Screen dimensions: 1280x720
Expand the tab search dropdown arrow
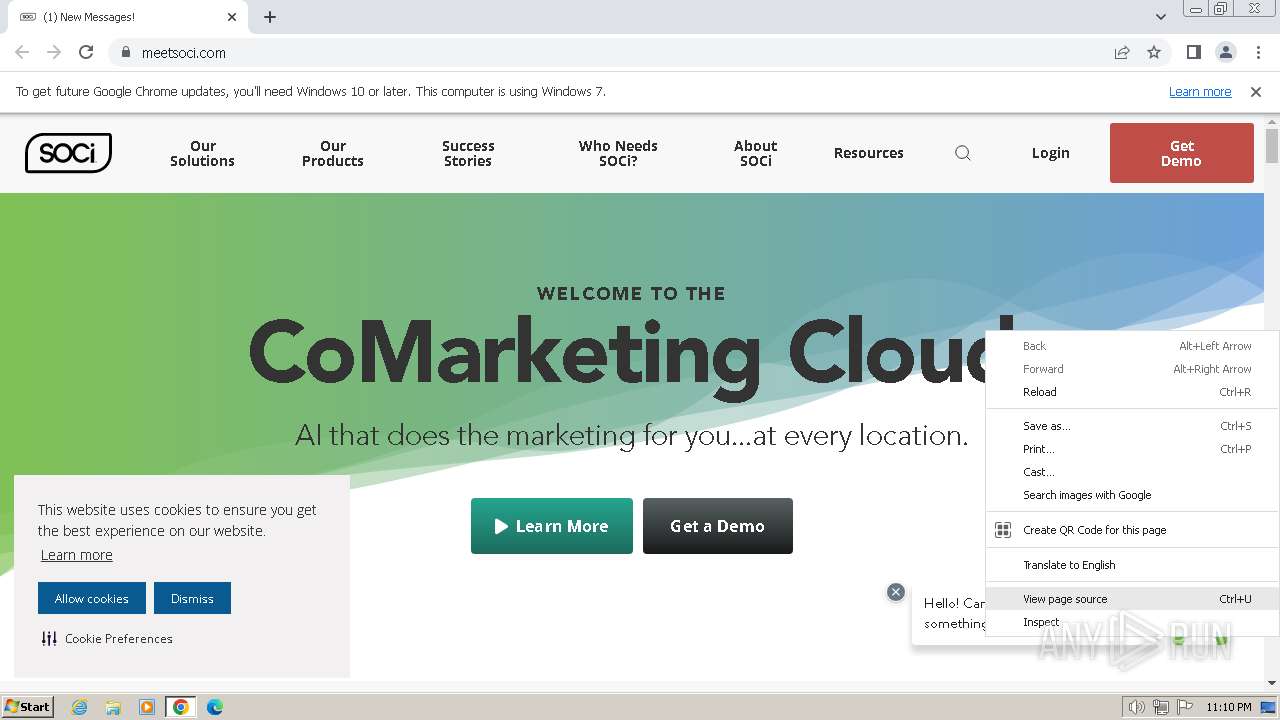point(1161,17)
